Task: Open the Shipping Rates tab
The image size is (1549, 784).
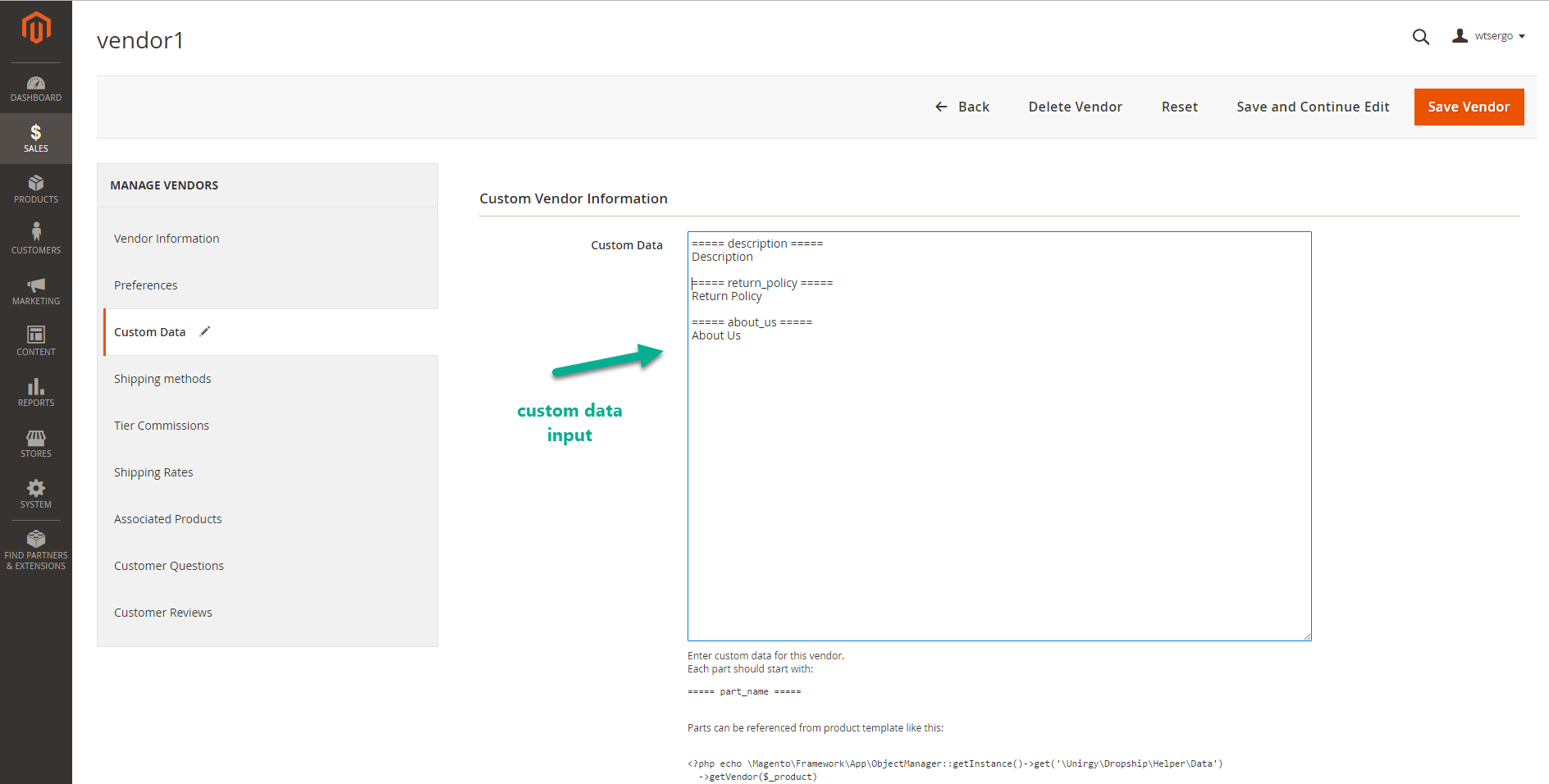Action: pyautogui.click(x=267, y=472)
